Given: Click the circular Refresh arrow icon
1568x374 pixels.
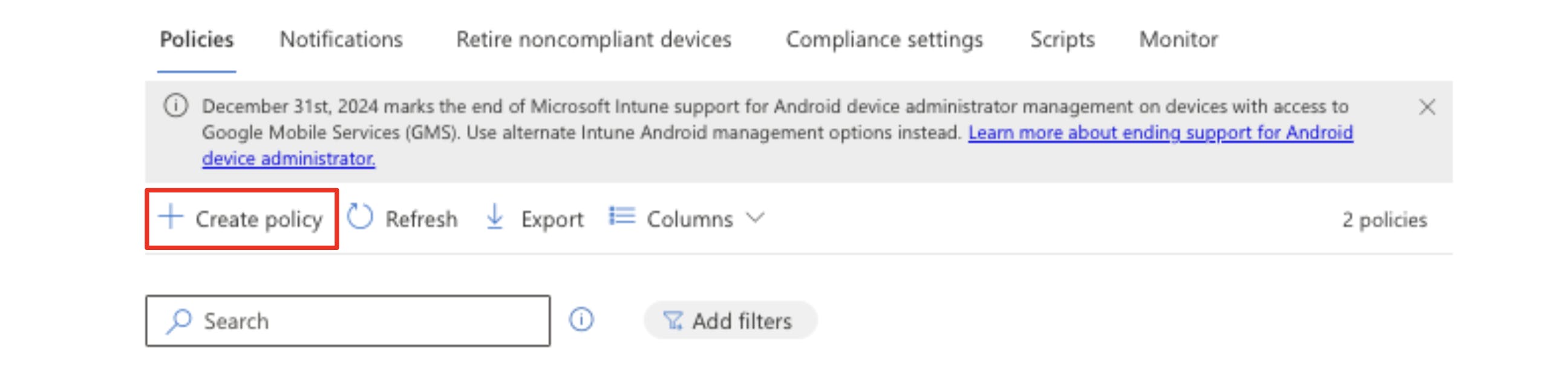Looking at the screenshot, I should 360,217.
